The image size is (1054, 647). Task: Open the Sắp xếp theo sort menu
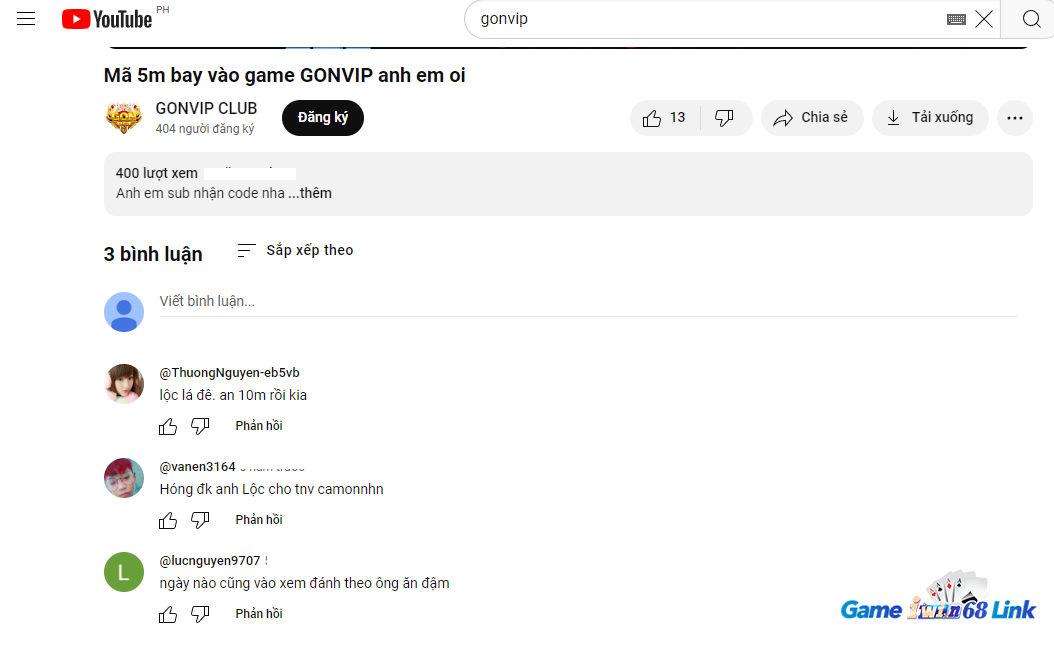coord(295,250)
